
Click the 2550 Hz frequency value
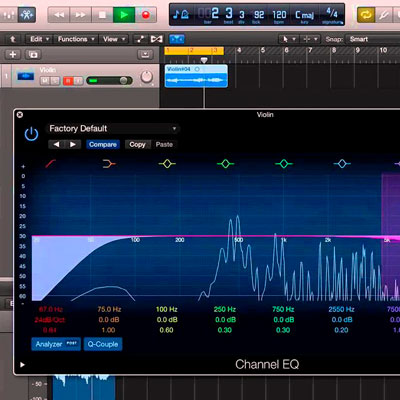coord(341,309)
